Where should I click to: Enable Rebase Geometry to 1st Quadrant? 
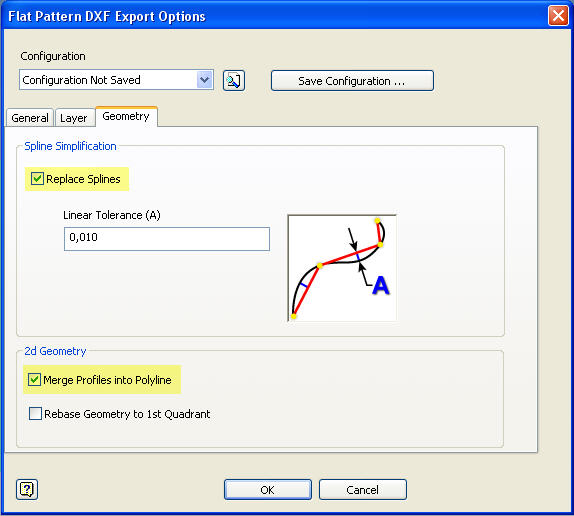pos(35,414)
